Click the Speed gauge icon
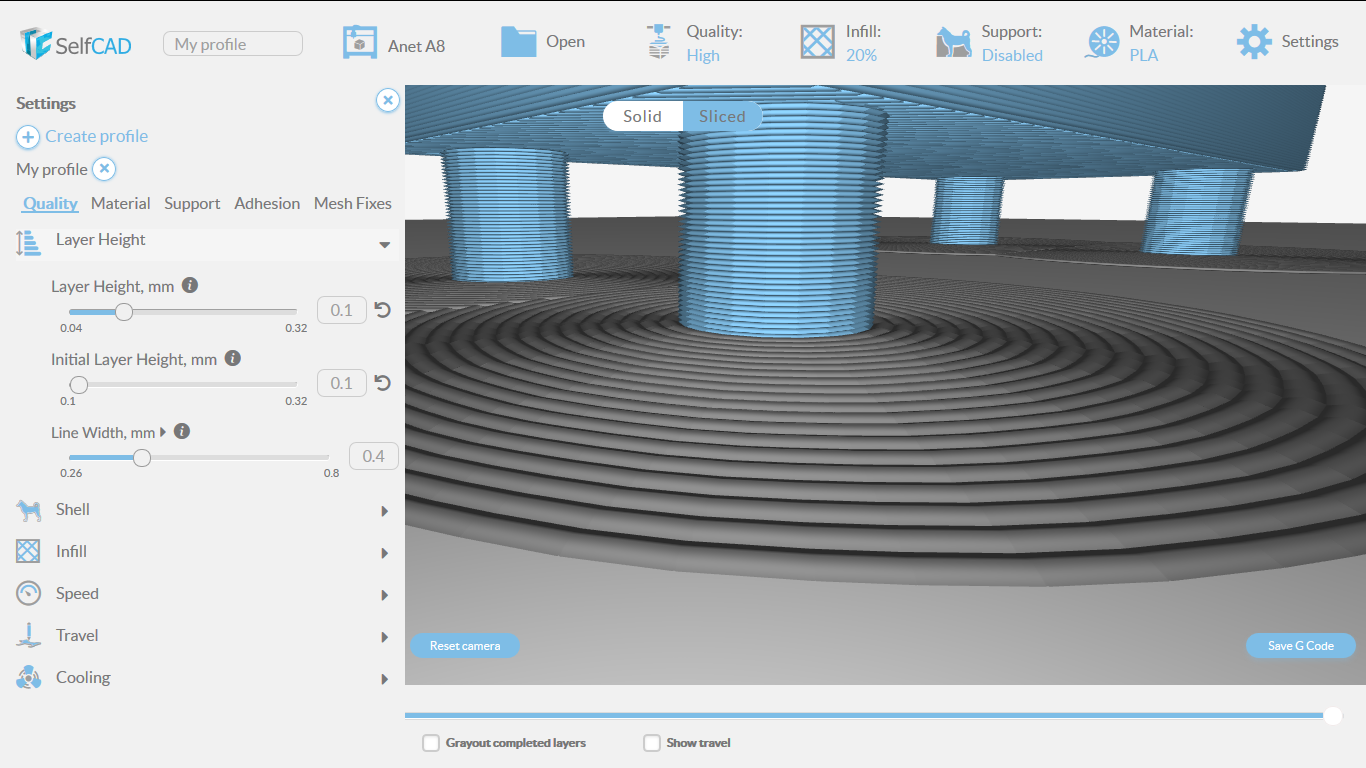Screen dimensions: 1366x768 (x=28, y=593)
